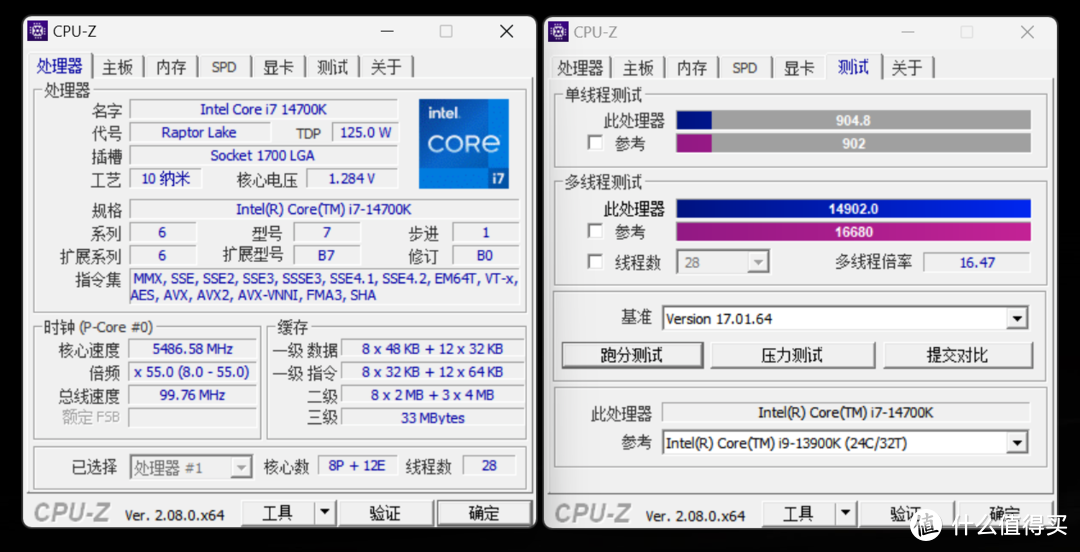Click the 10 纳米 process field
Viewport: 1080px width, 552px height.
pyautogui.click(x=166, y=179)
